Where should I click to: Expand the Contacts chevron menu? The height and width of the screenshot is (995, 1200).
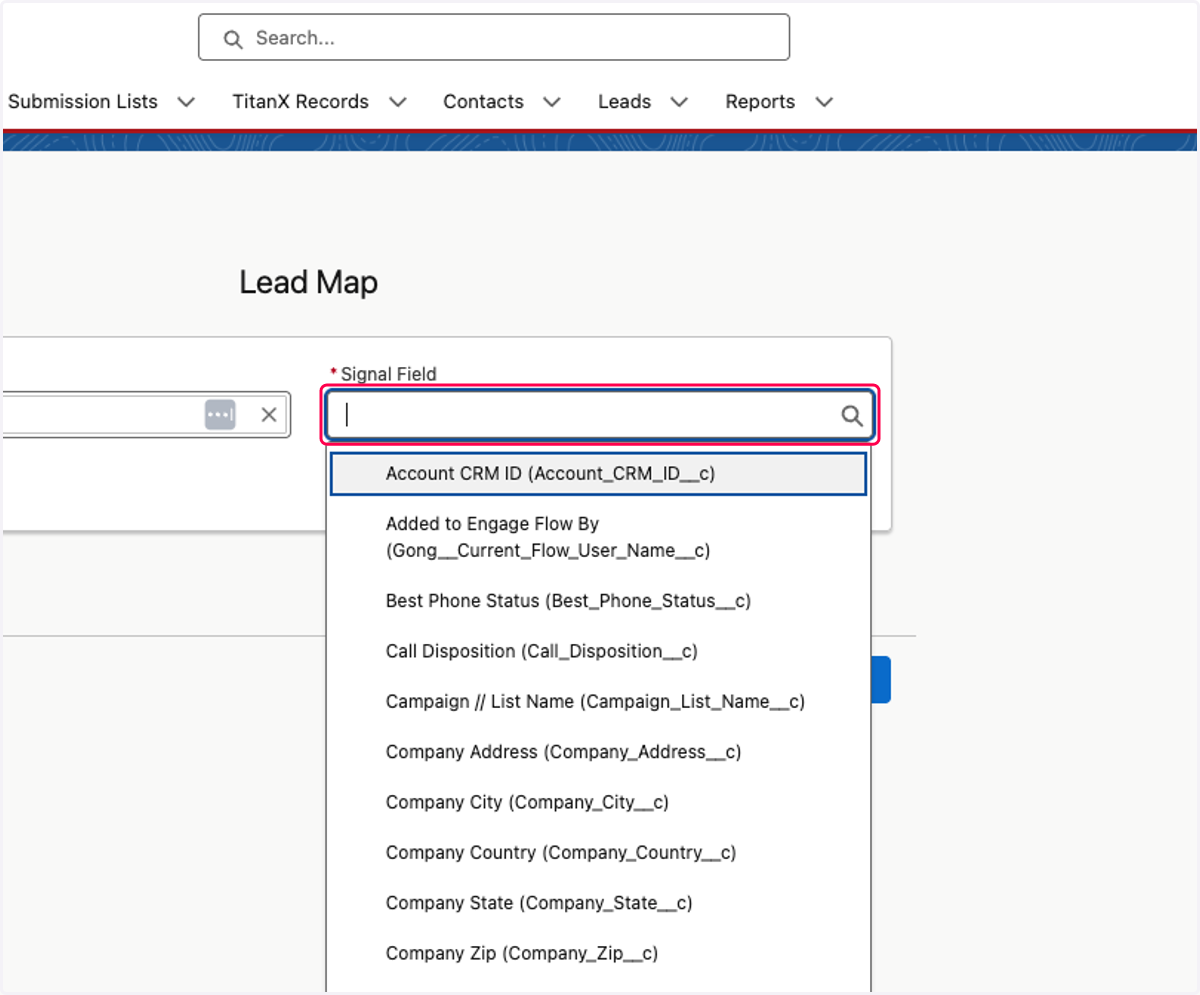tap(552, 102)
